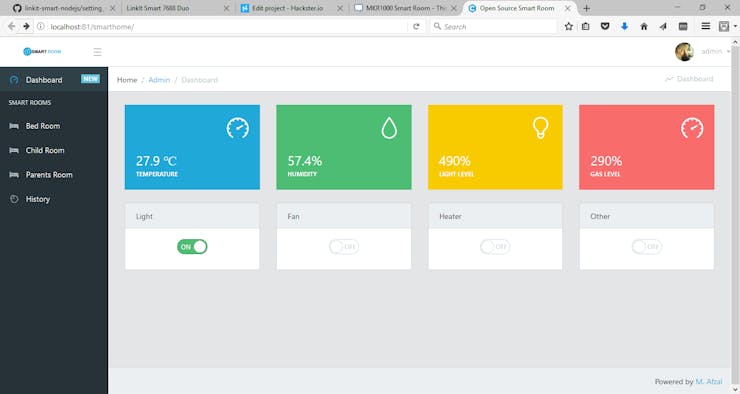Click the bed icon beside Child Room
The image size is (740, 394).
pyautogui.click(x=14, y=150)
